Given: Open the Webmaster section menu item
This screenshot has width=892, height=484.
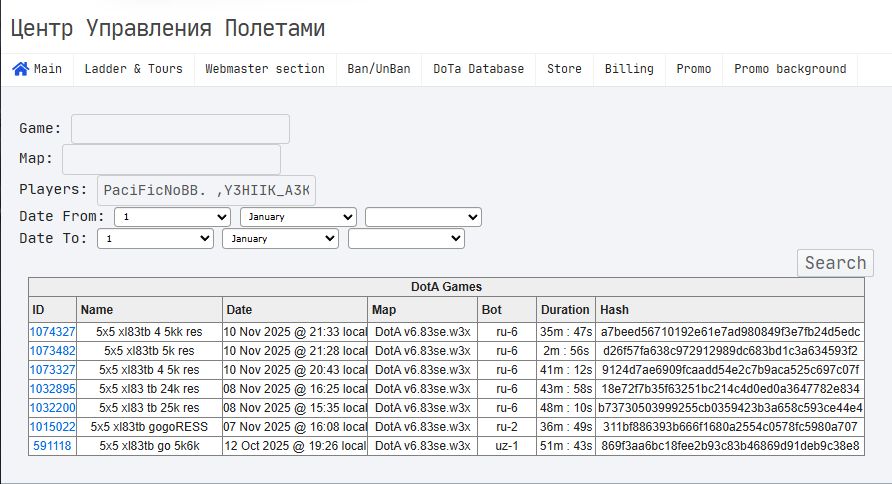Looking at the screenshot, I should pyautogui.click(x=265, y=69).
